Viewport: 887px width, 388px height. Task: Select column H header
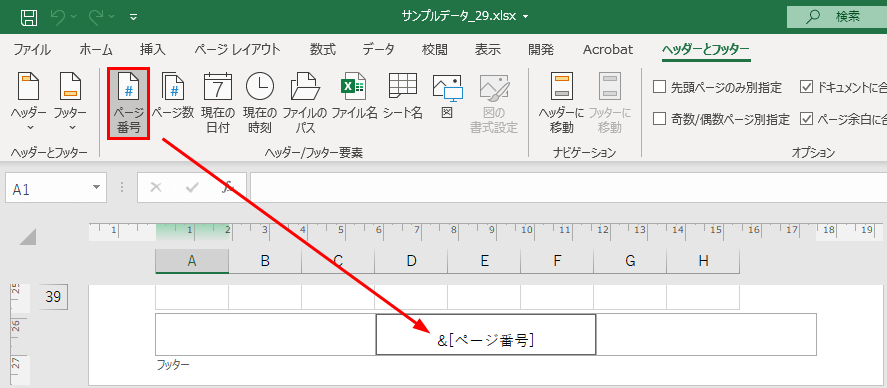703,261
